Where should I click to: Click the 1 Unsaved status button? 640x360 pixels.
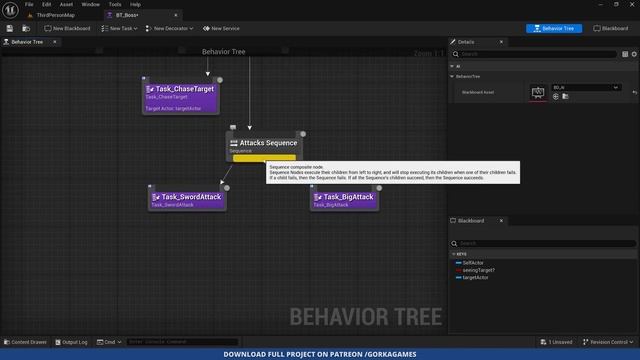(556, 342)
